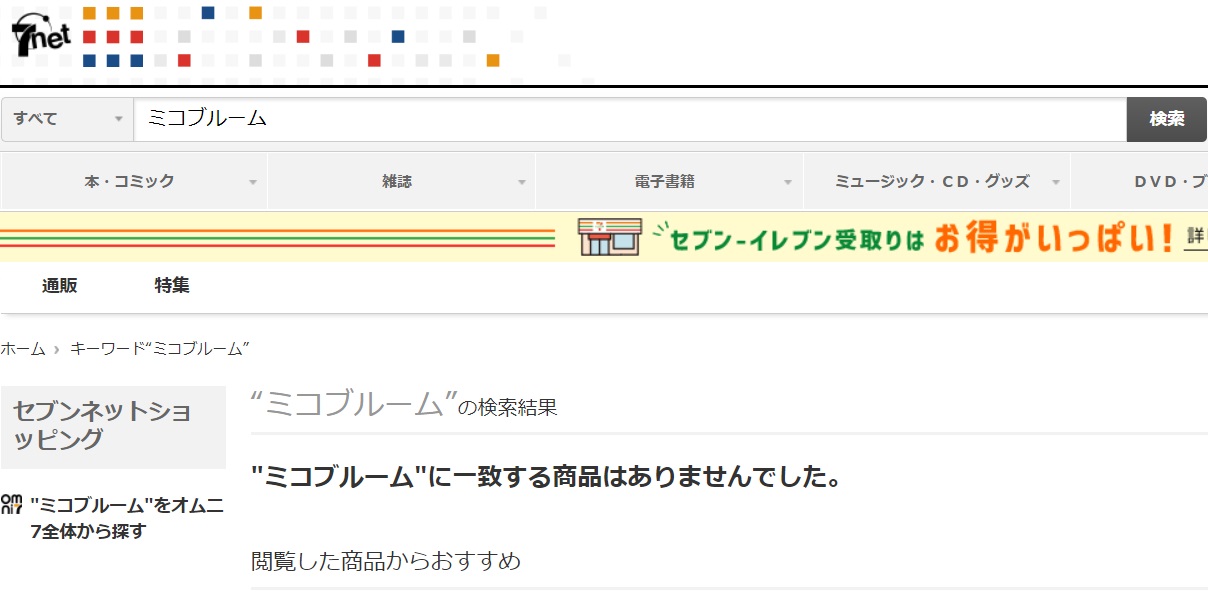Switch to the 特集 tab
This screenshot has height=598, width=1208.
coord(172,285)
